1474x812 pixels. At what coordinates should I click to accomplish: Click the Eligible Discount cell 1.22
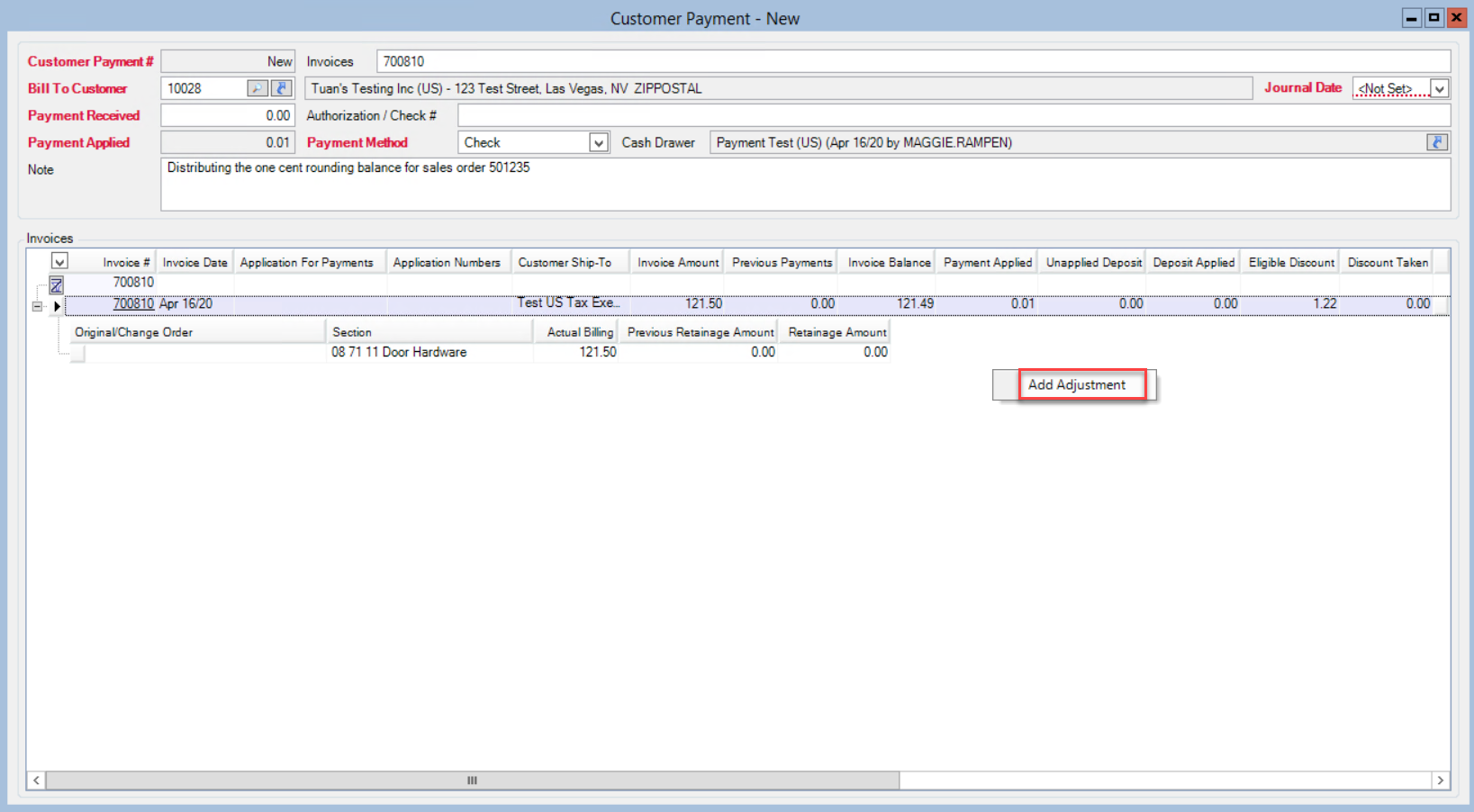tap(1289, 303)
